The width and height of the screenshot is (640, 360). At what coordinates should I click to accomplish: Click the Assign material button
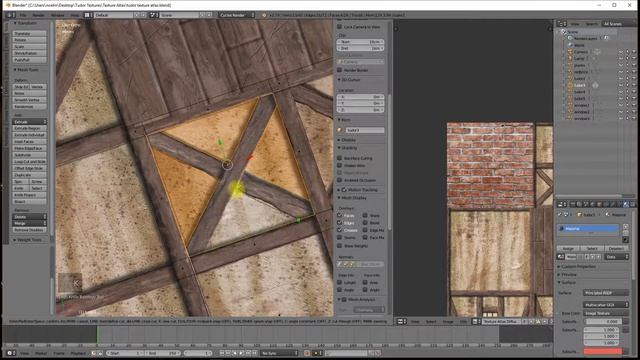(x=568, y=248)
